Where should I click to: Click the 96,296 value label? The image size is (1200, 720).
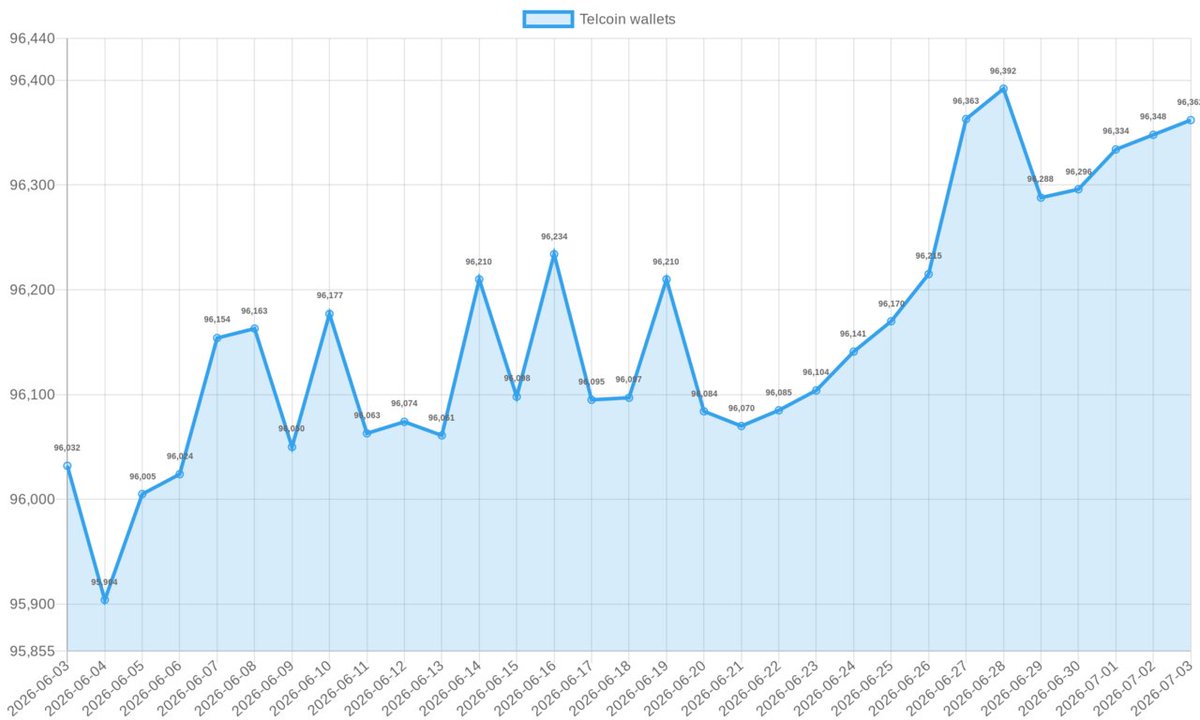[1078, 172]
